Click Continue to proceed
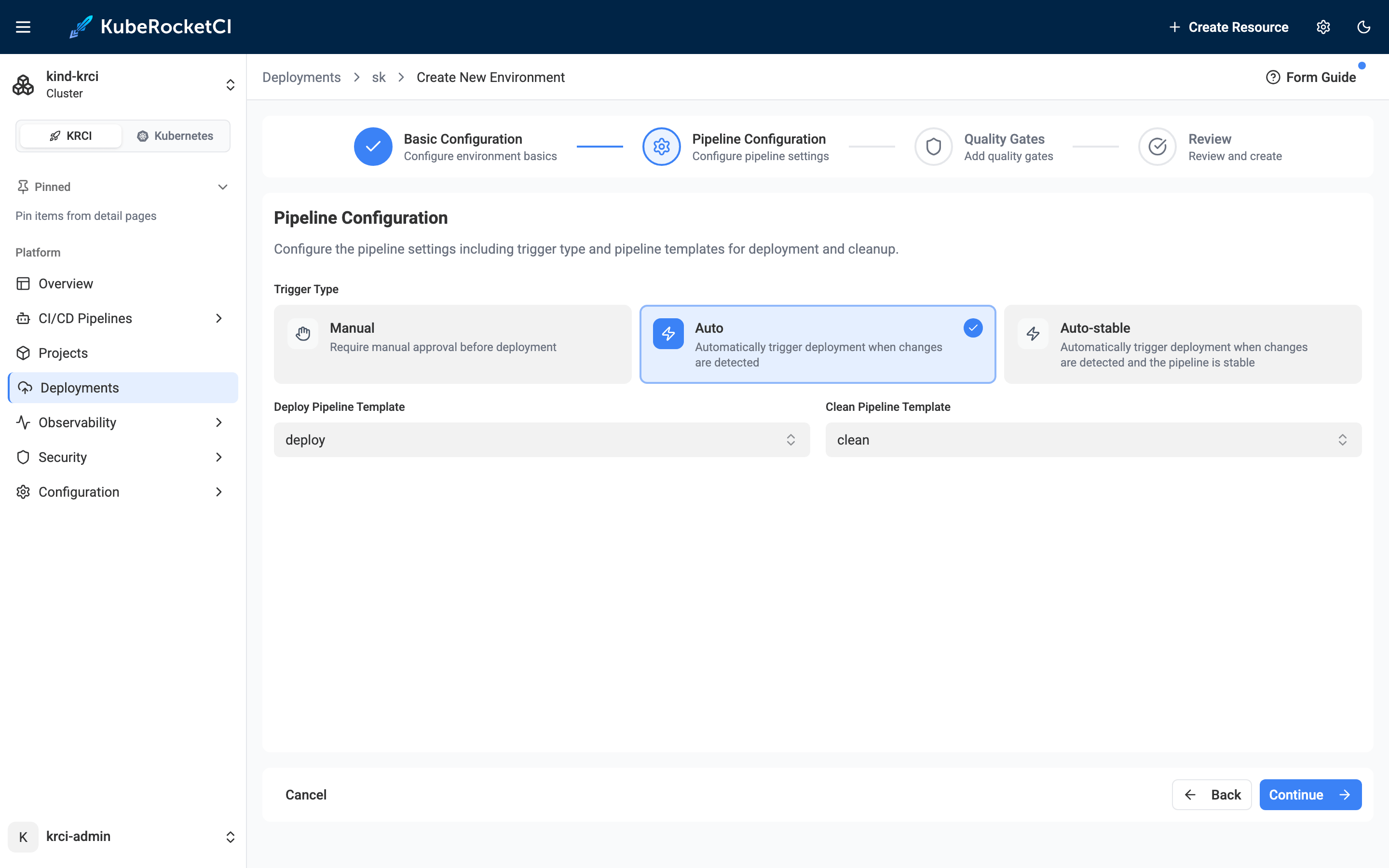The height and width of the screenshot is (868, 1389). 1310,795
